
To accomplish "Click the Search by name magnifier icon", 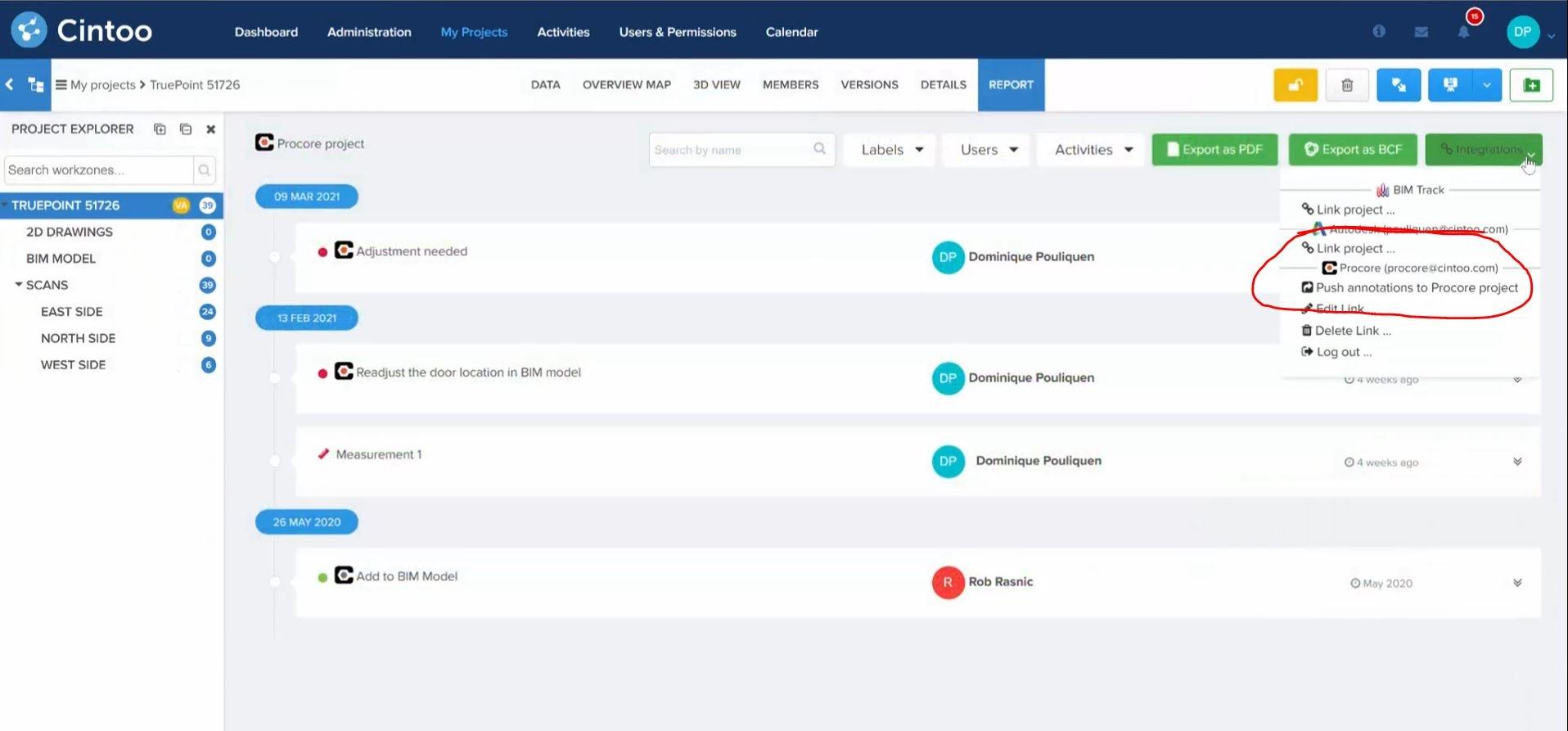I will point(819,148).
